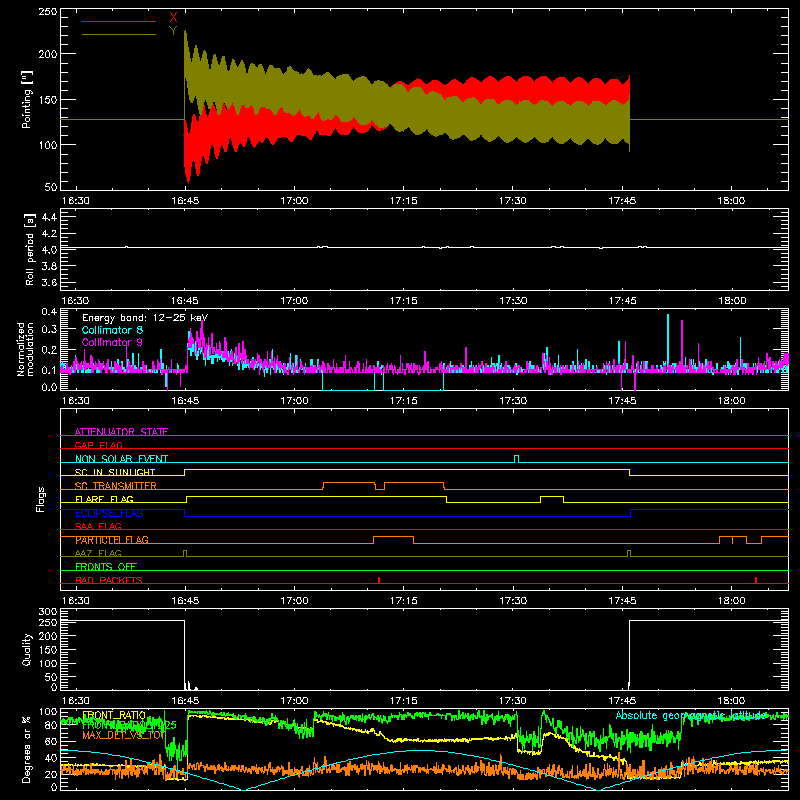Click the olive flag label below PARTICLE_FLAG
800x800 pixels.
pos(98,553)
